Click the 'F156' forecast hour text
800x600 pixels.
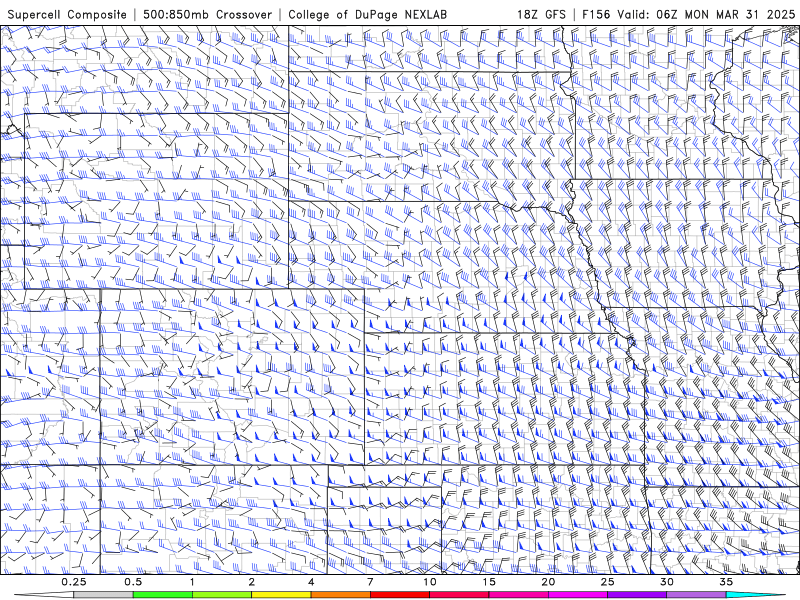click(596, 14)
